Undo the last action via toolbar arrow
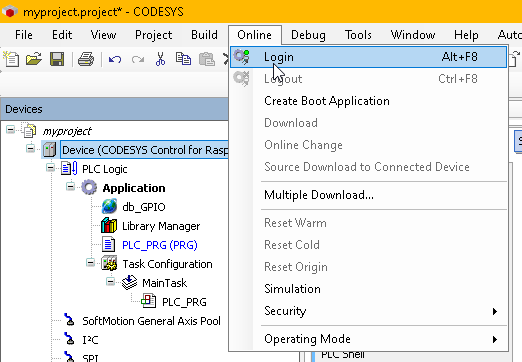This screenshot has height=362, width=522. point(115,60)
